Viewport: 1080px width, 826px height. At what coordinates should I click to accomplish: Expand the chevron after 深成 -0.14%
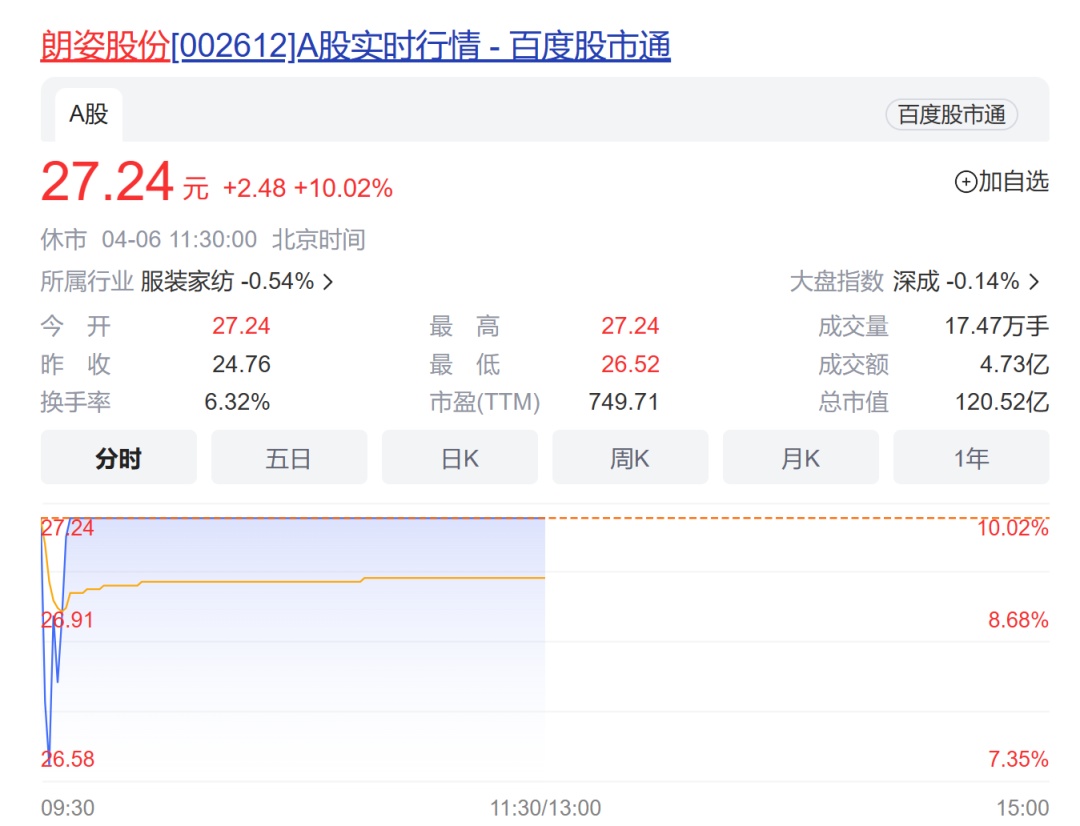pyautogui.click(x=1034, y=282)
